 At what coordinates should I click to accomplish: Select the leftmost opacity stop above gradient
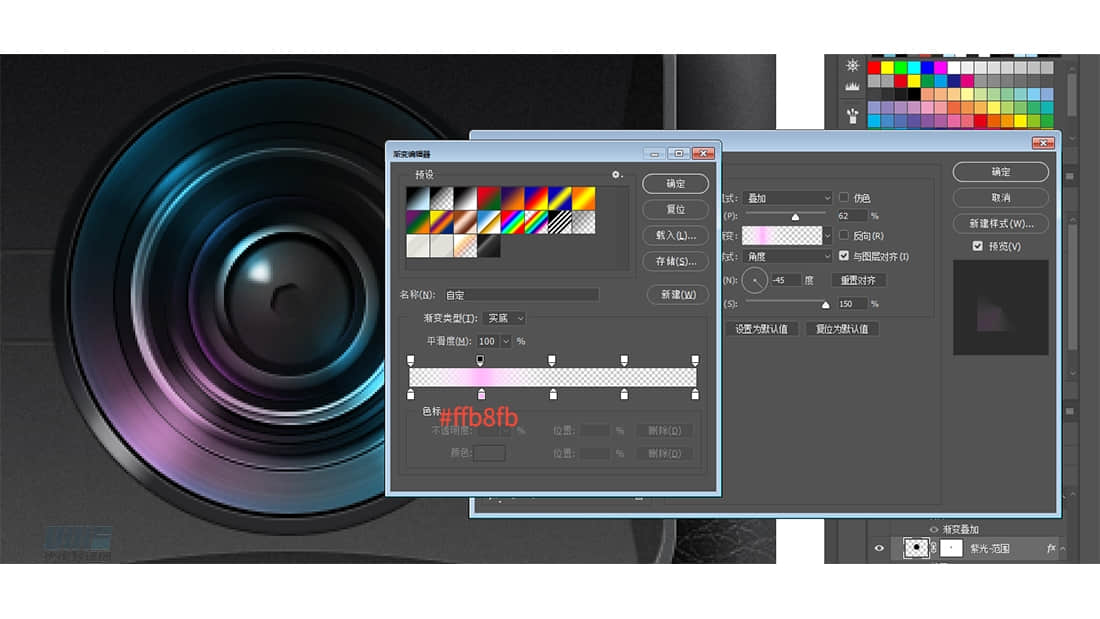coord(410,360)
